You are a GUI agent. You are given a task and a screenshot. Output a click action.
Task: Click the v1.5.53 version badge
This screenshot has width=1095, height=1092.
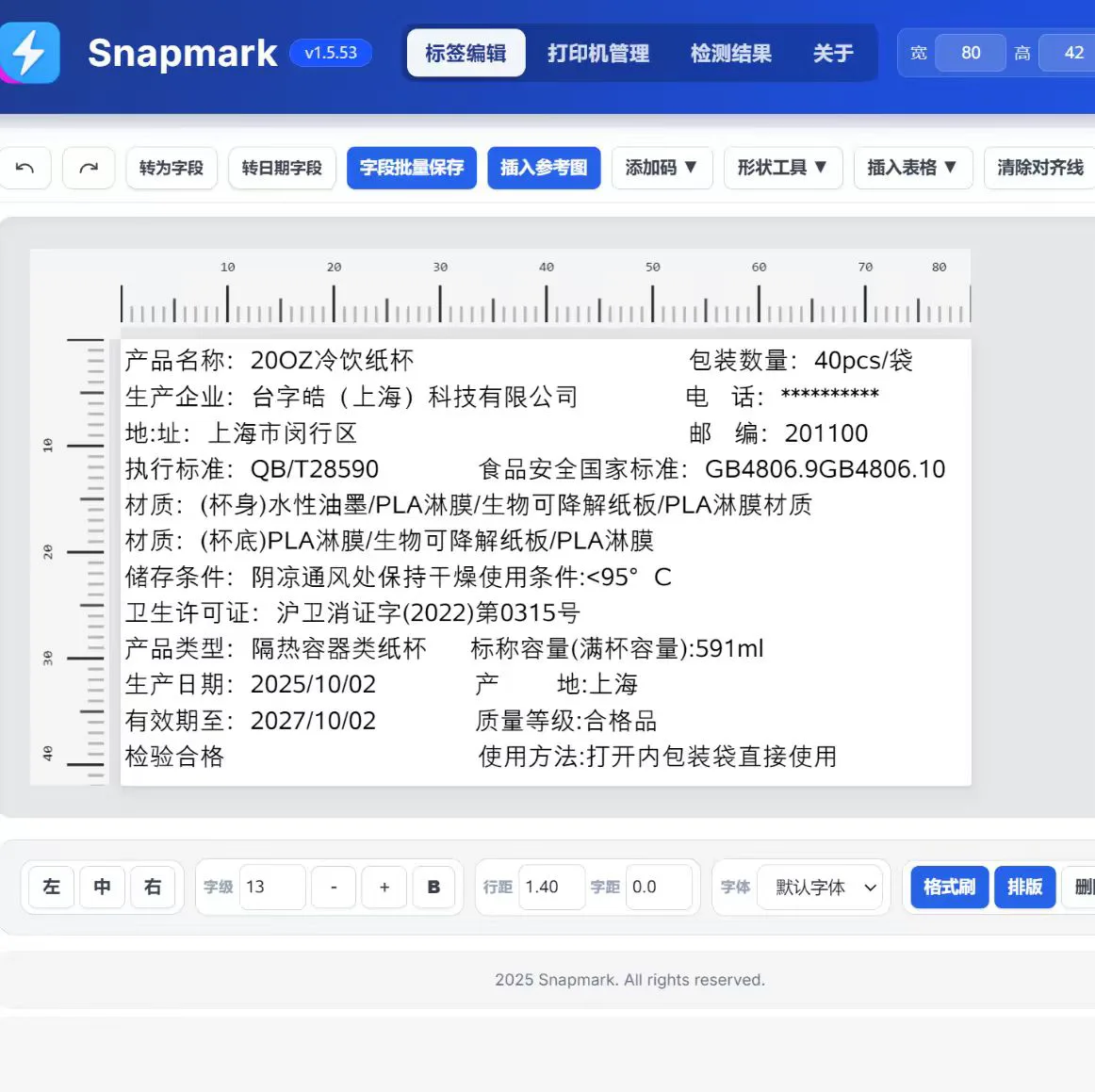click(331, 53)
